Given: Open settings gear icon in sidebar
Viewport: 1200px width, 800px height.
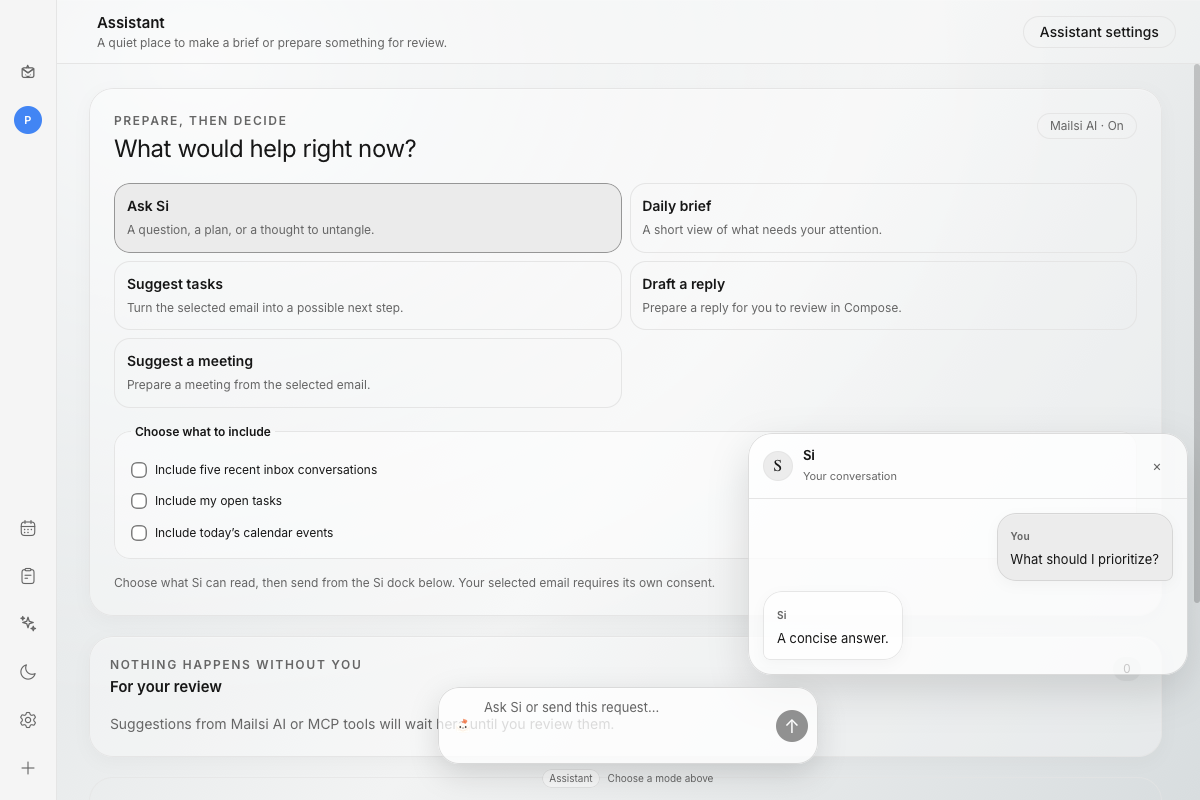Looking at the screenshot, I should 28,720.
